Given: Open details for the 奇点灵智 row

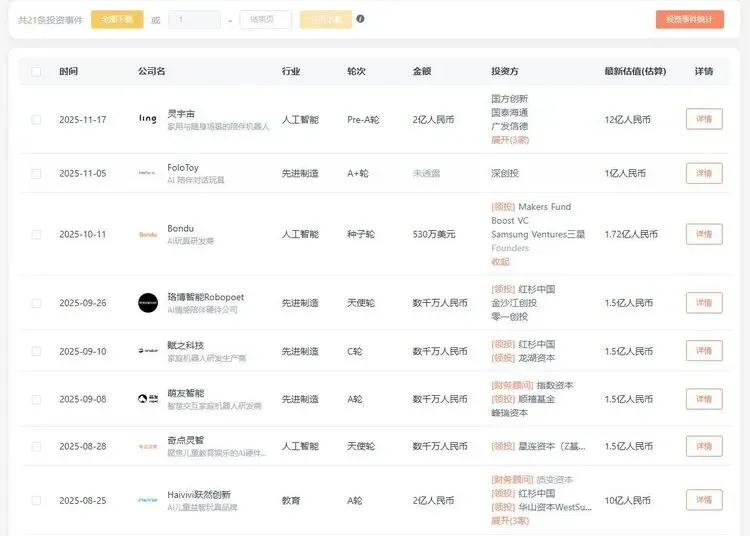Looking at the screenshot, I should (x=704, y=446).
